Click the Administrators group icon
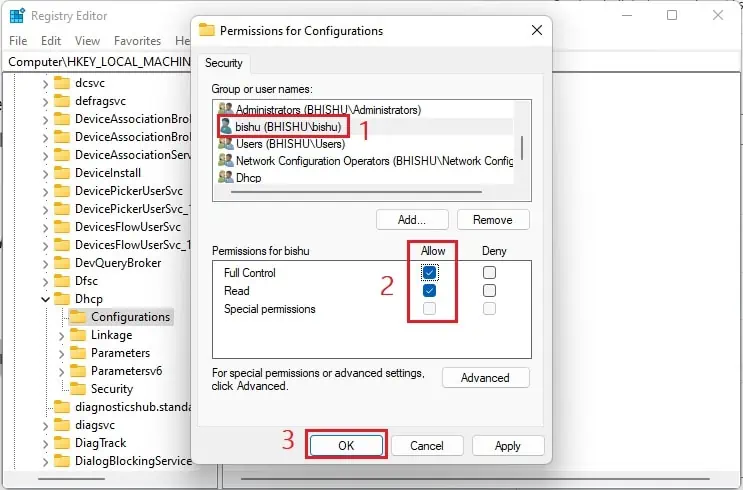The width and height of the screenshot is (743, 490). coord(226,109)
